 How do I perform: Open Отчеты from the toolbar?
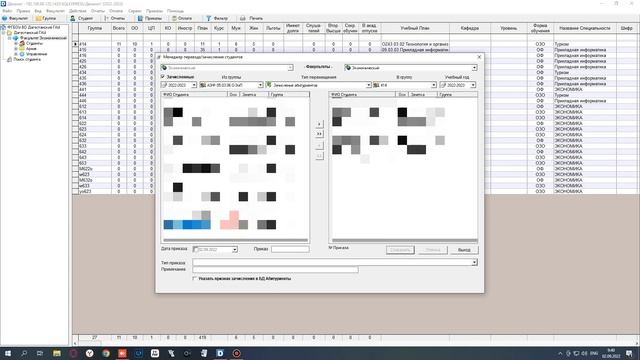[114, 18]
